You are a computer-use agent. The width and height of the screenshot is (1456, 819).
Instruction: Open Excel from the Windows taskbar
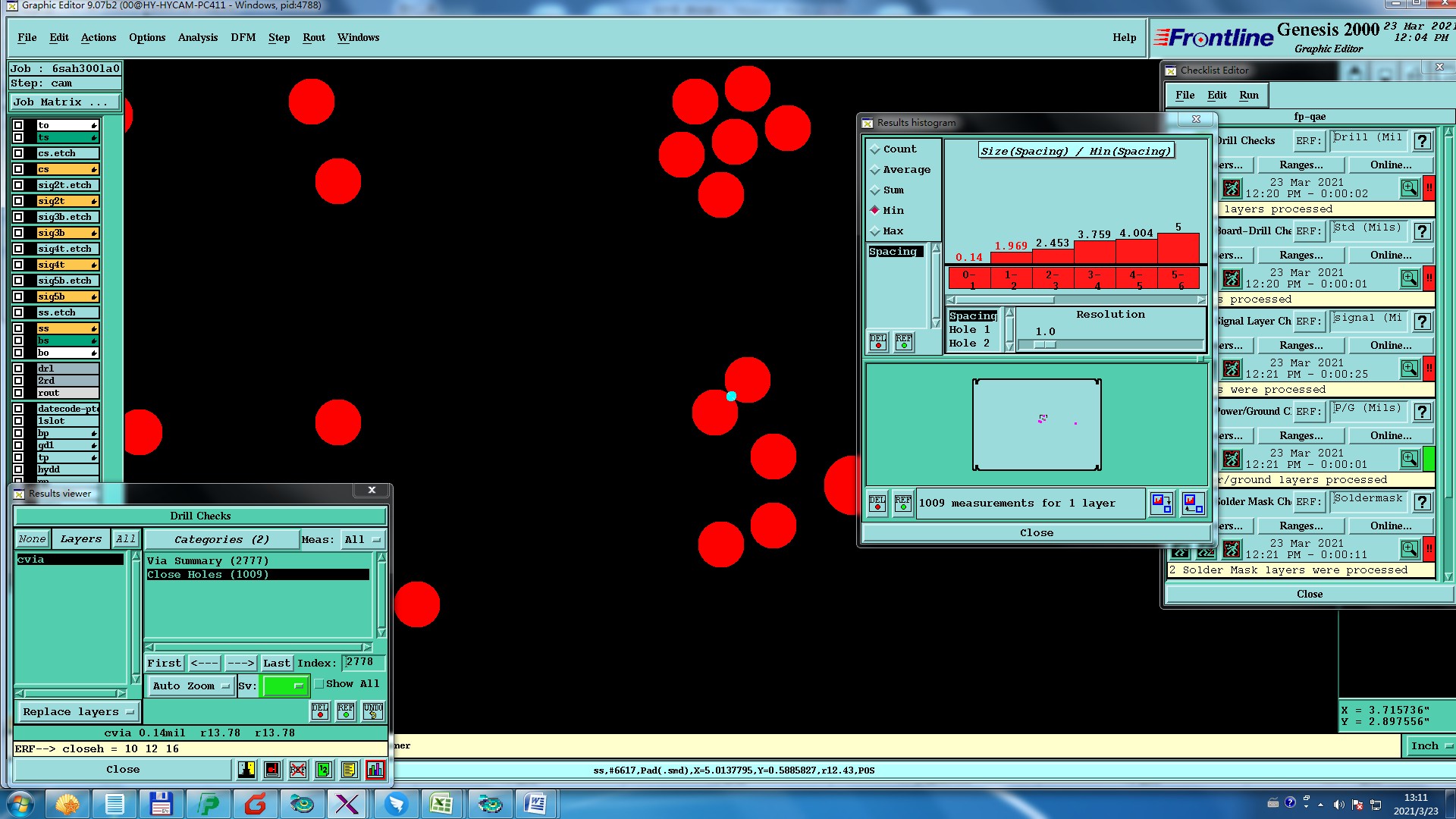(441, 804)
